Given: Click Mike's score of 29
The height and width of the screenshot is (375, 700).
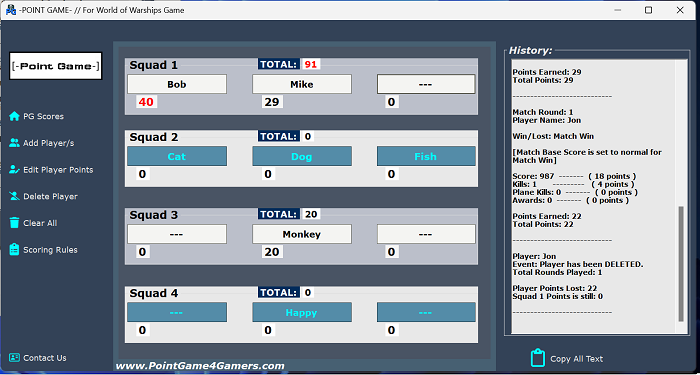Looking at the screenshot, I should coord(272,102).
